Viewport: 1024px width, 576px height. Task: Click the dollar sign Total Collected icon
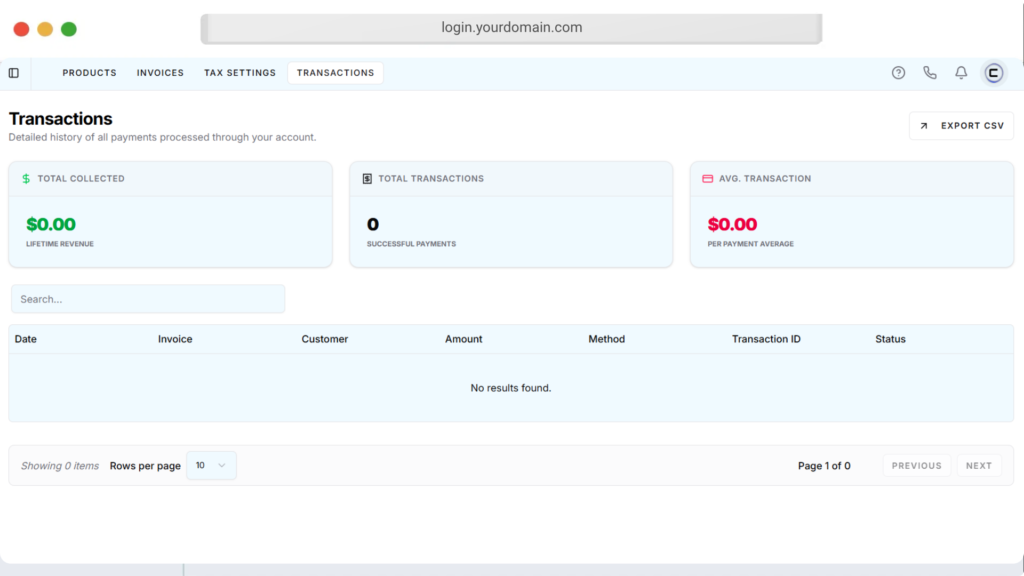26,179
